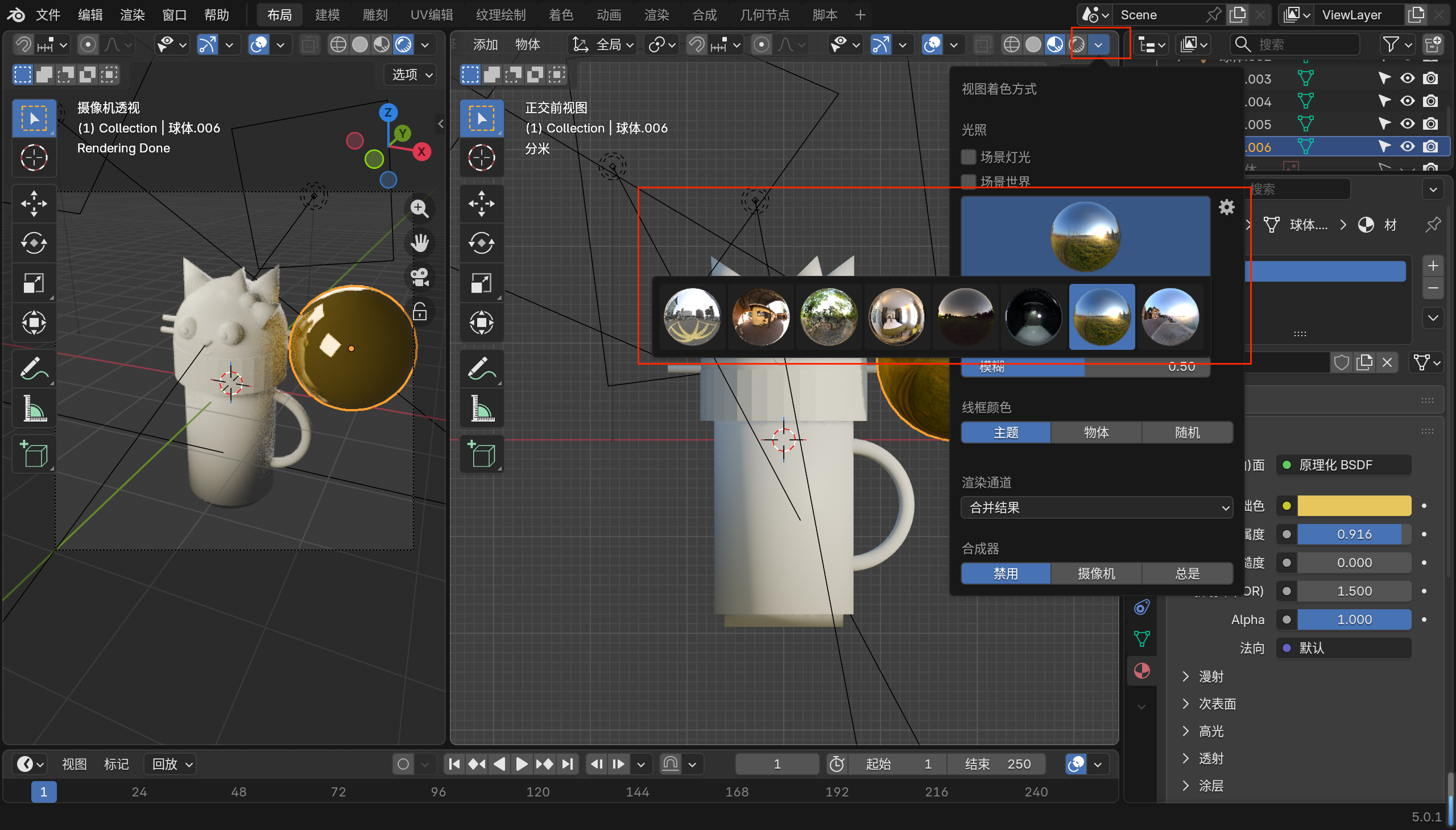This screenshot has height=830, width=1456.
Task: Switch to the 雕刻 workspace tab
Action: pos(375,15)
